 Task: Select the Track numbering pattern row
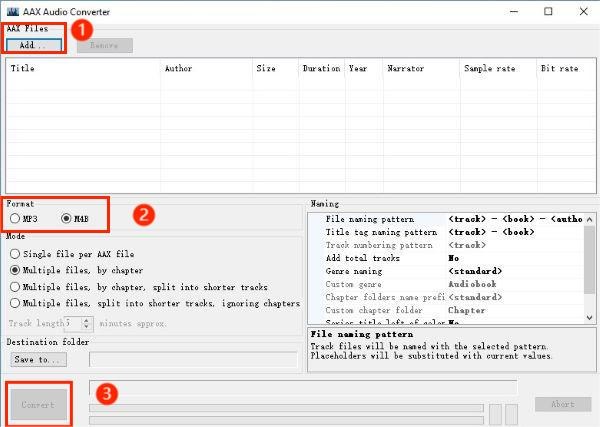447,245
